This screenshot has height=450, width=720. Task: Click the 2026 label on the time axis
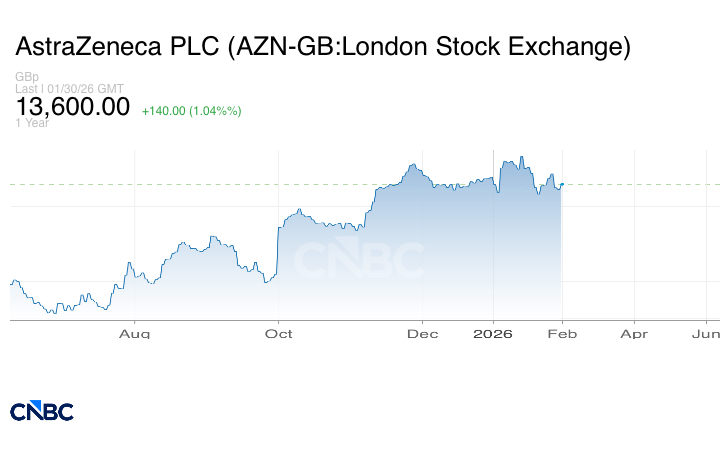point(493,333)
